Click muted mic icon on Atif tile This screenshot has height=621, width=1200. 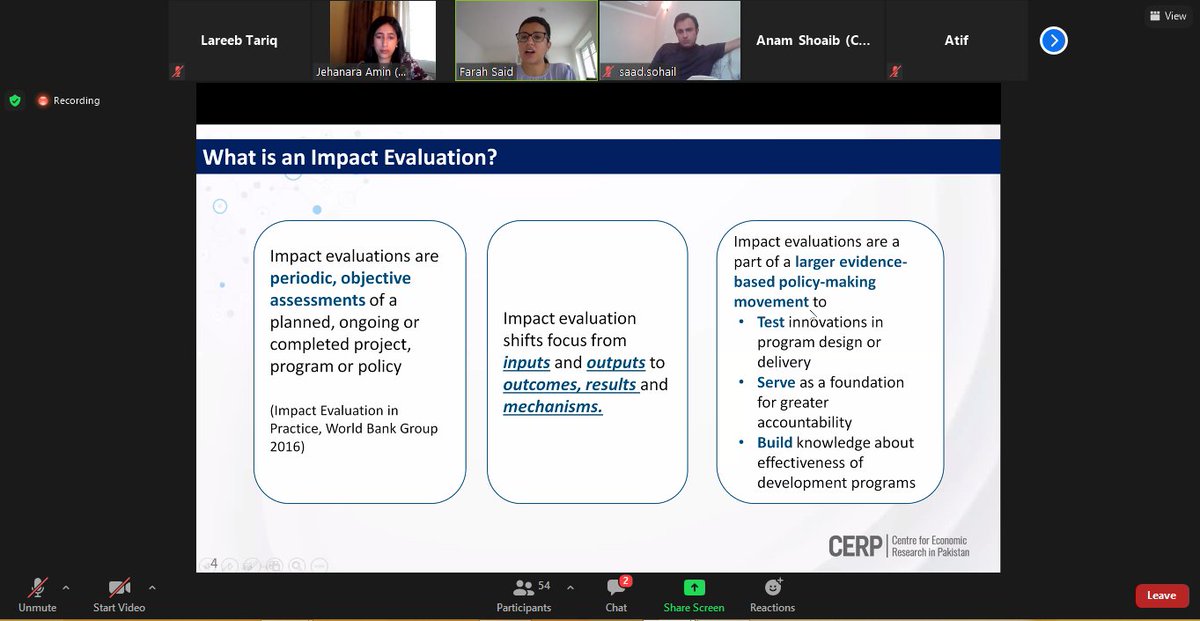895,72
